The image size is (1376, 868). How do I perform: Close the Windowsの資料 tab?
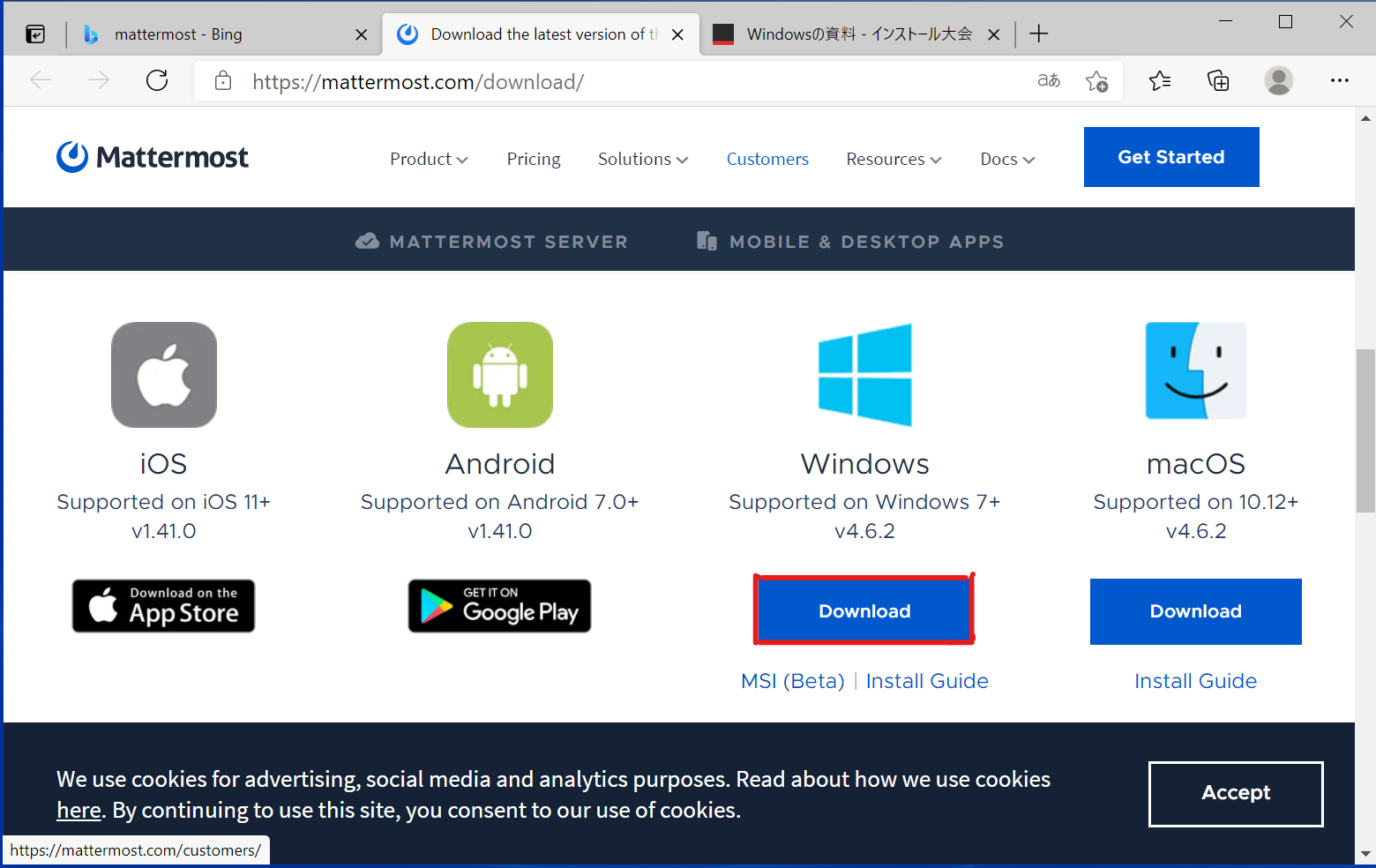coord(993,34)
